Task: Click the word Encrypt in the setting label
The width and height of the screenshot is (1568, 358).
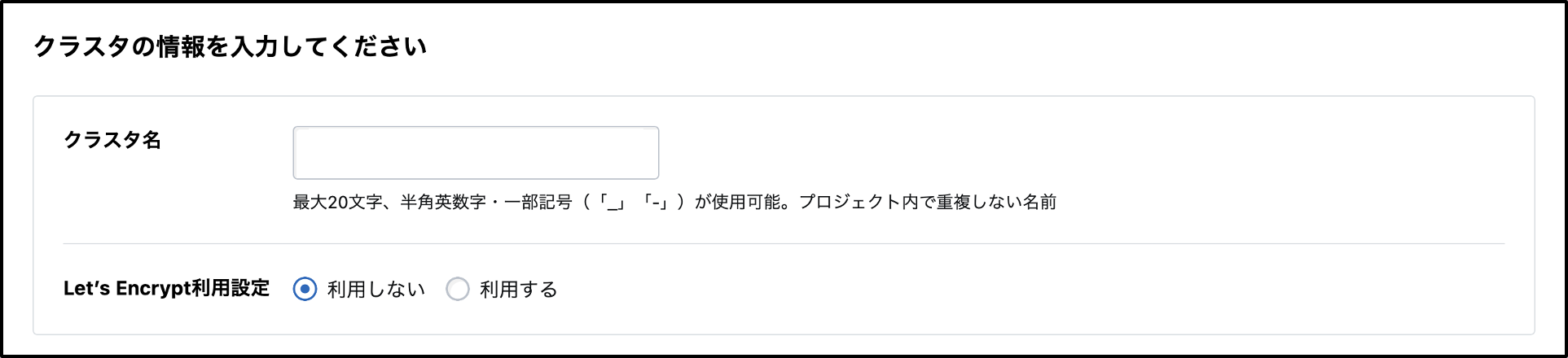Action: (152, 289)
